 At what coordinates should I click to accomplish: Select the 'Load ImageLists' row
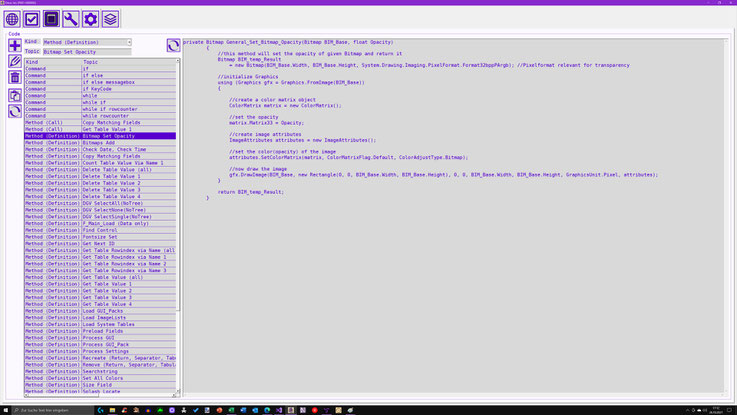(x=100, y=318)
